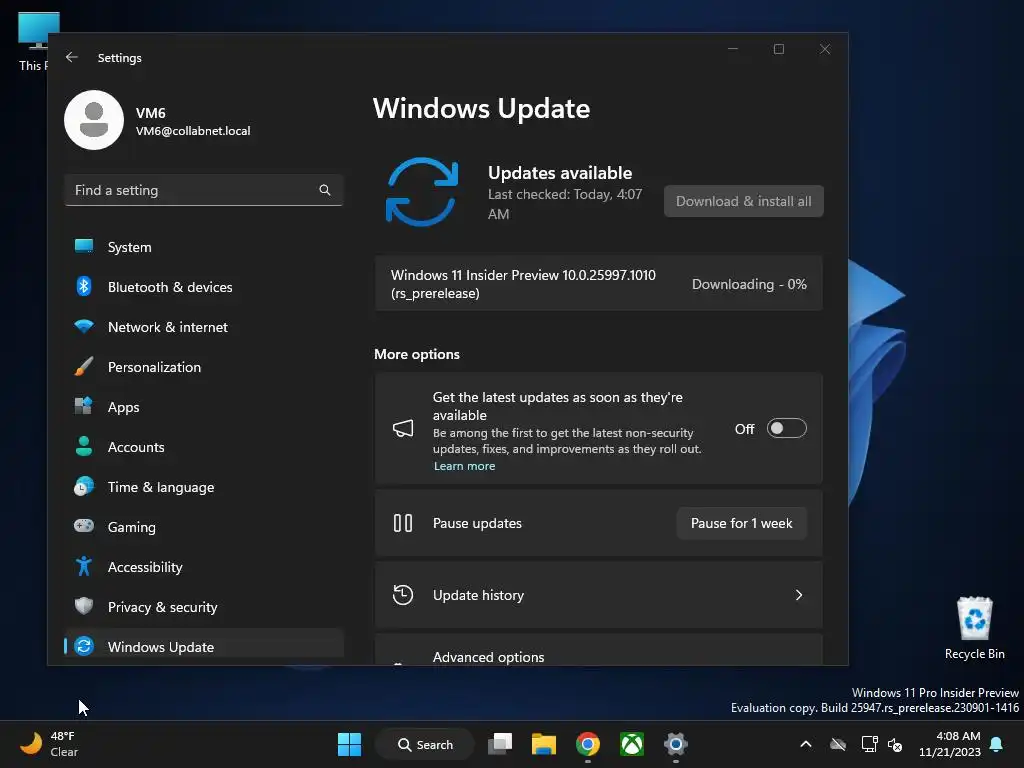The width and height of the screenshot is (1024, 768).
Task: Click the muted volume tray icon
Action: click(895, 744)
